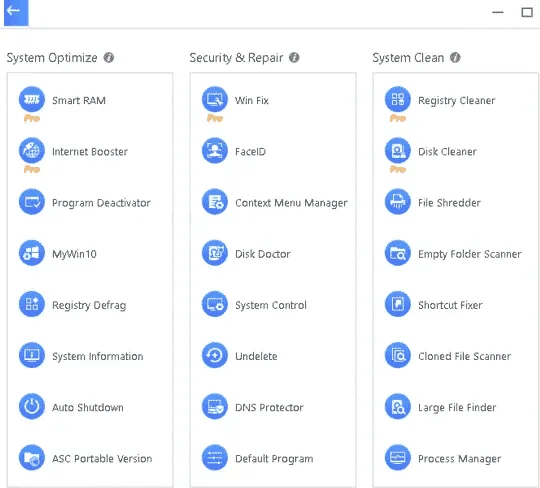Click the Undelete recovery icon
540x488 pixels.
(x=215, y=355)
